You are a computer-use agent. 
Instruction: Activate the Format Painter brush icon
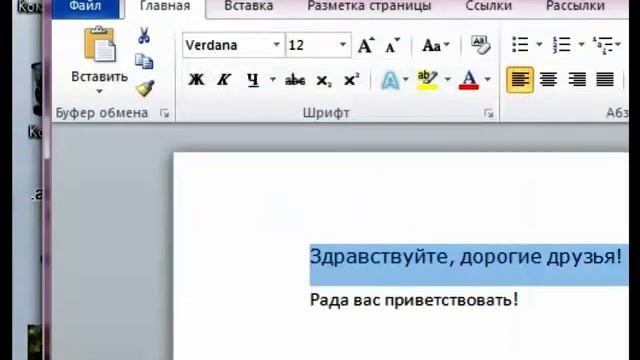coord(145,88)
